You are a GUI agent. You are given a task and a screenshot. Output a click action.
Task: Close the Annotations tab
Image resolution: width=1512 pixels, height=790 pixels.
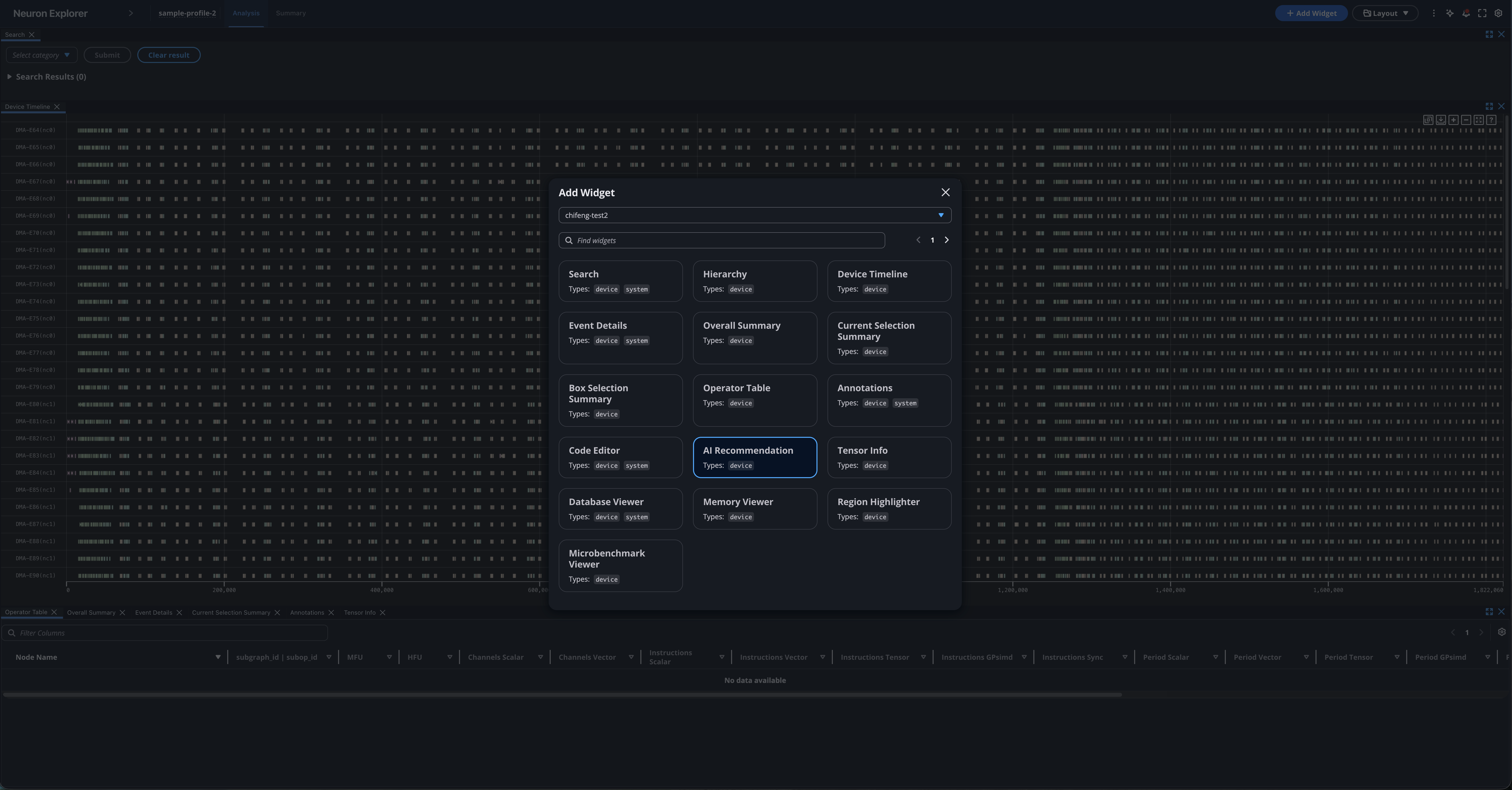coord(331,613)
